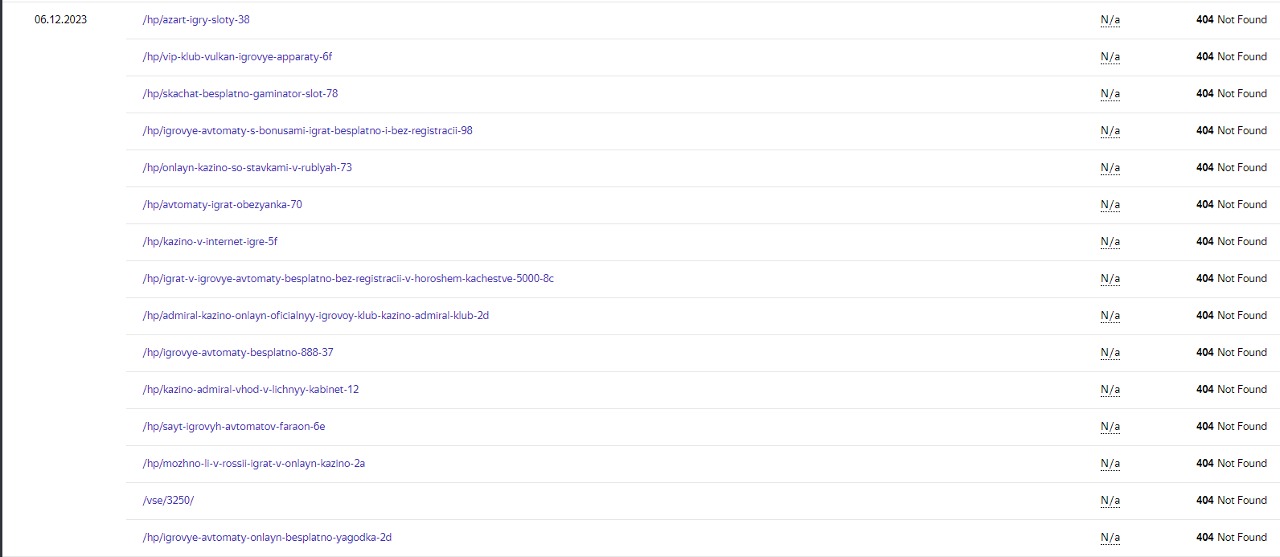Open the igrovye-avtomaty-s-bonusami URL ending in 98
The image size is (1280, 557).
(308, 131)
